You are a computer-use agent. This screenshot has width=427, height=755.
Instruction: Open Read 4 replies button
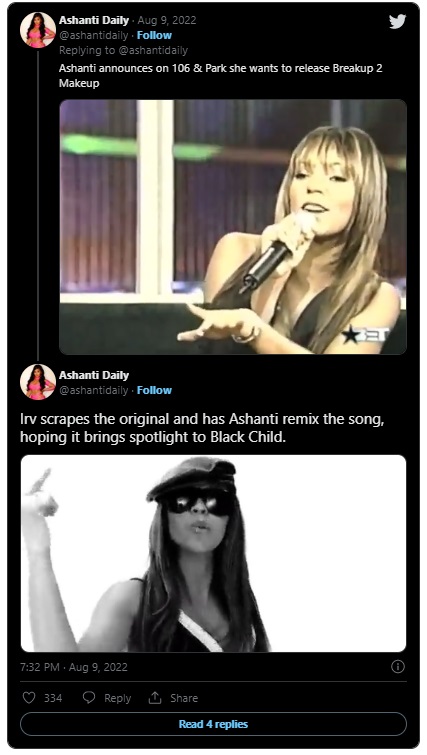click(213, 724)
